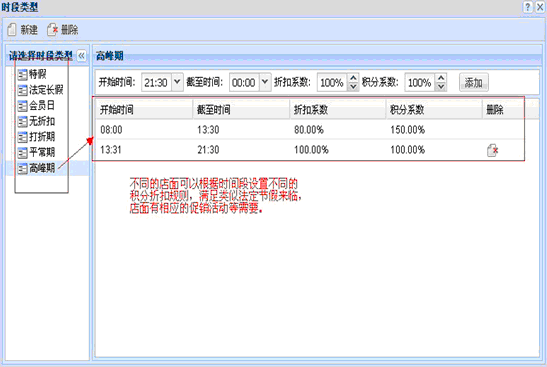Screen dimensions: 547x367
Task: Click the 80.00% discount cell
Action: point(338,130)
